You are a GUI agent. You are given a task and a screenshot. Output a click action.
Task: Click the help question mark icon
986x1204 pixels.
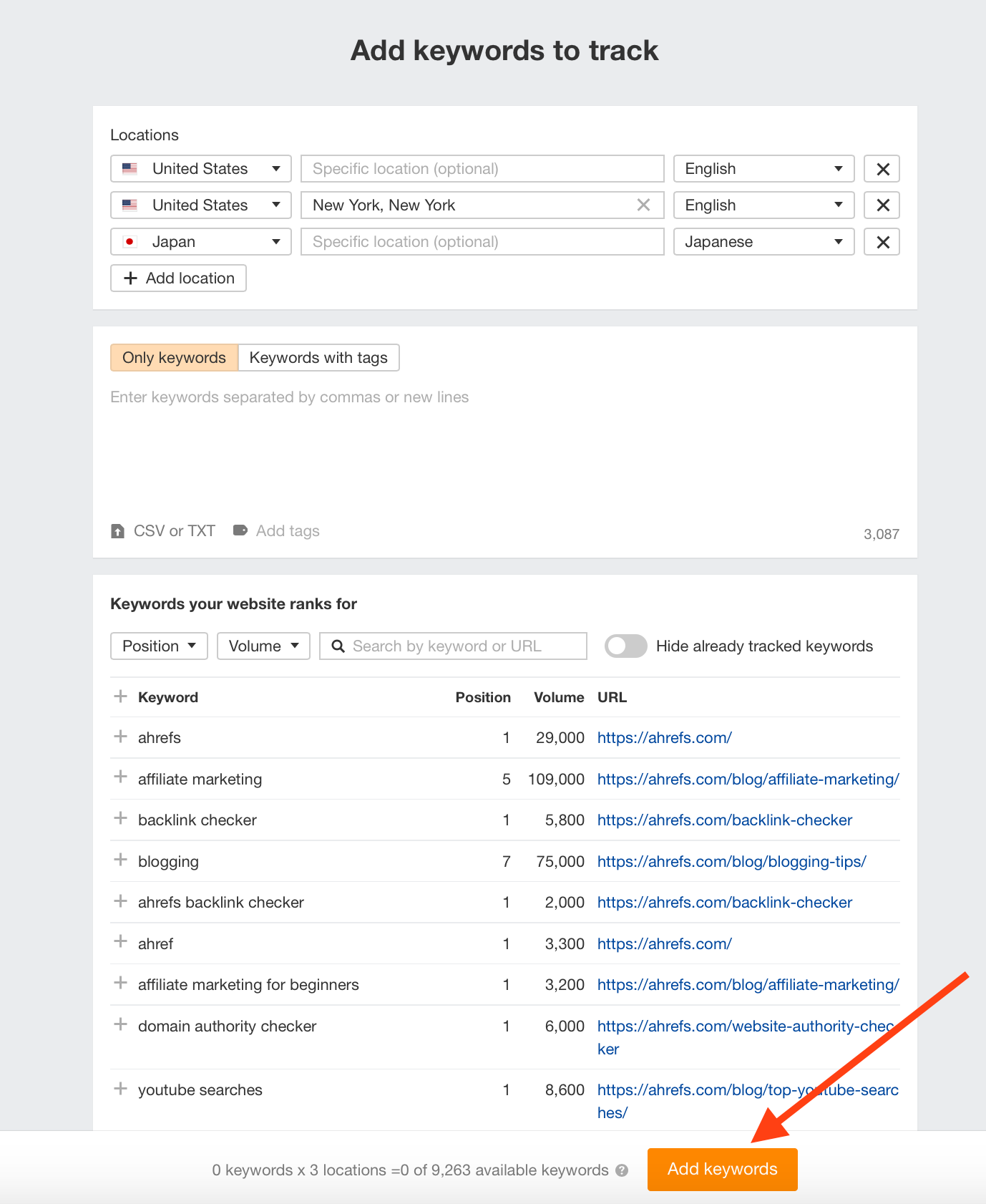pyautogui.click(x=622, y=1170)
